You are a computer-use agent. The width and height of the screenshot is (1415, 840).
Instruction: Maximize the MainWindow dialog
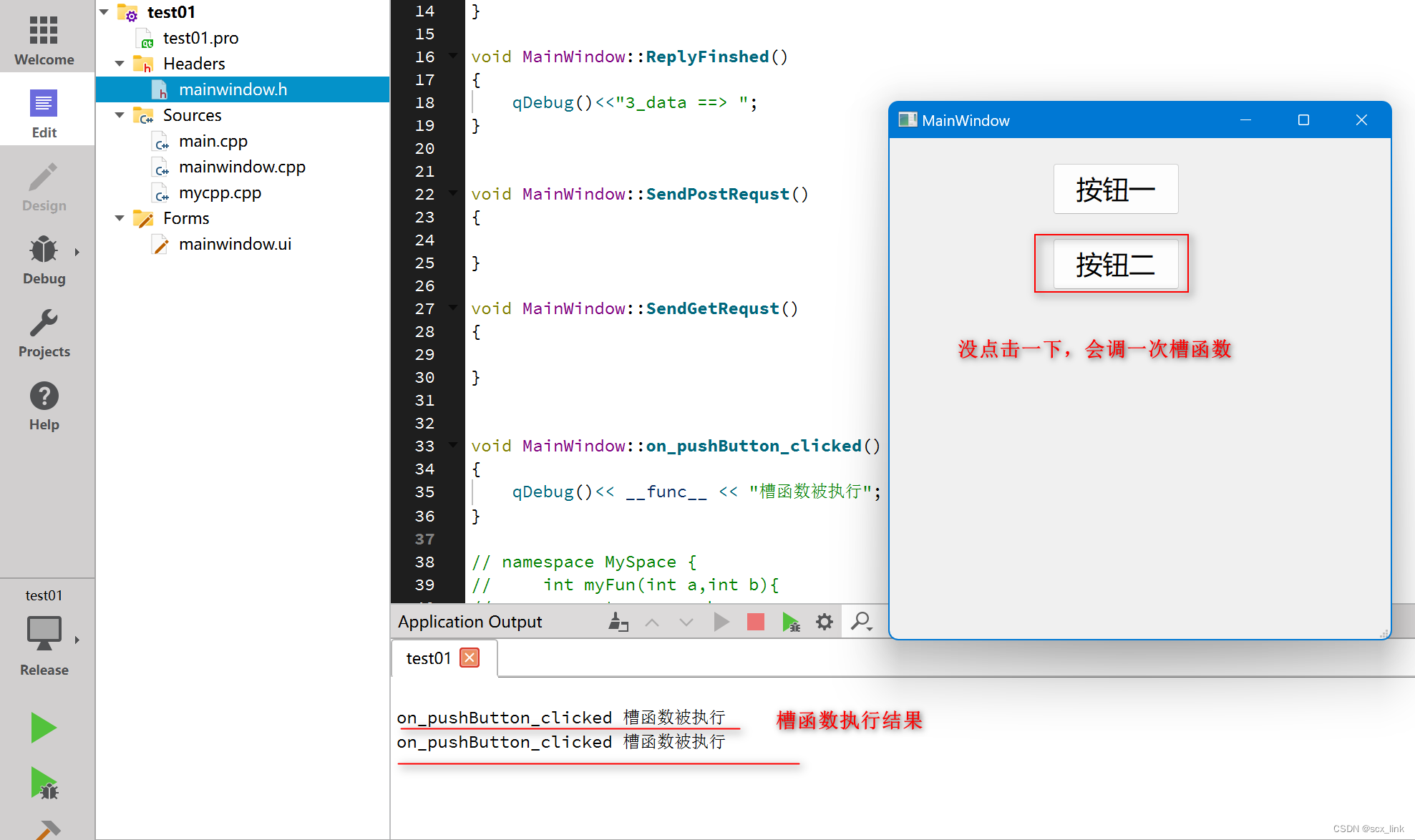coord(1303,120)
